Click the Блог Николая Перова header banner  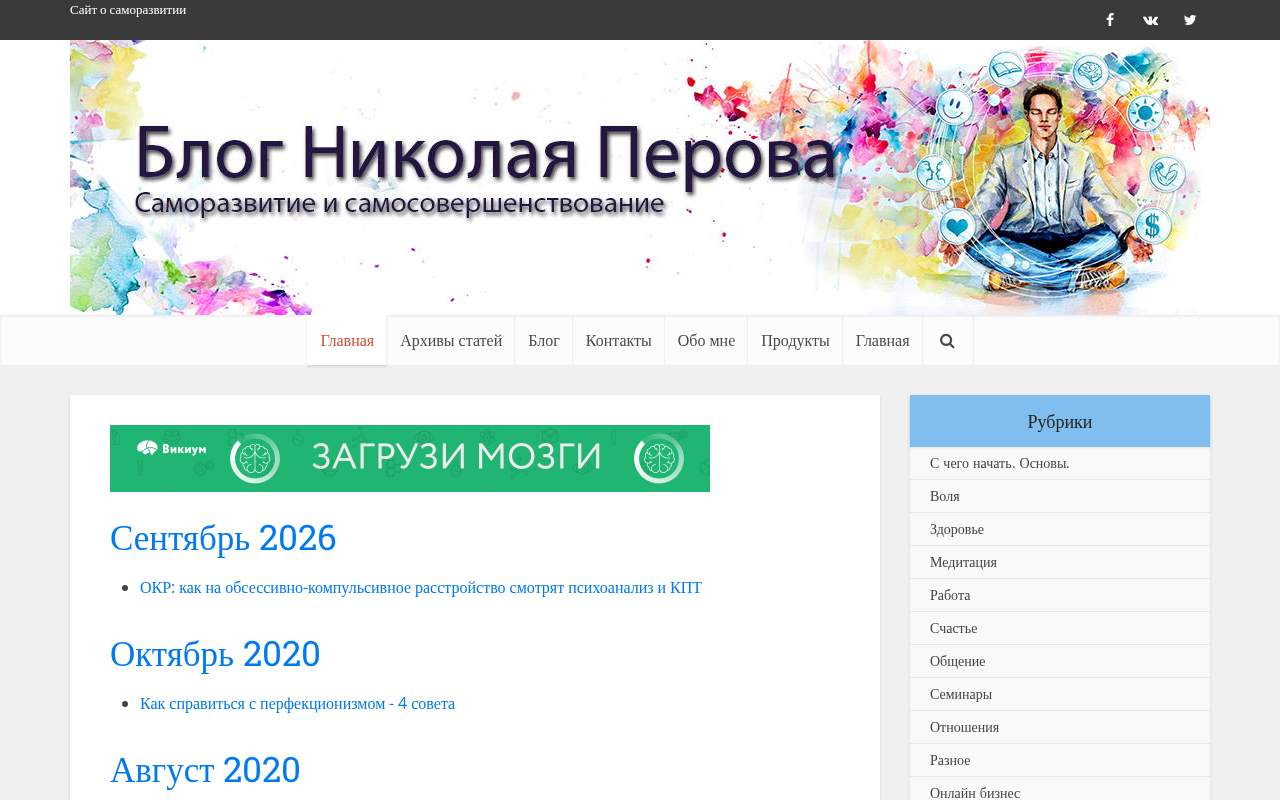pos(640,178)
